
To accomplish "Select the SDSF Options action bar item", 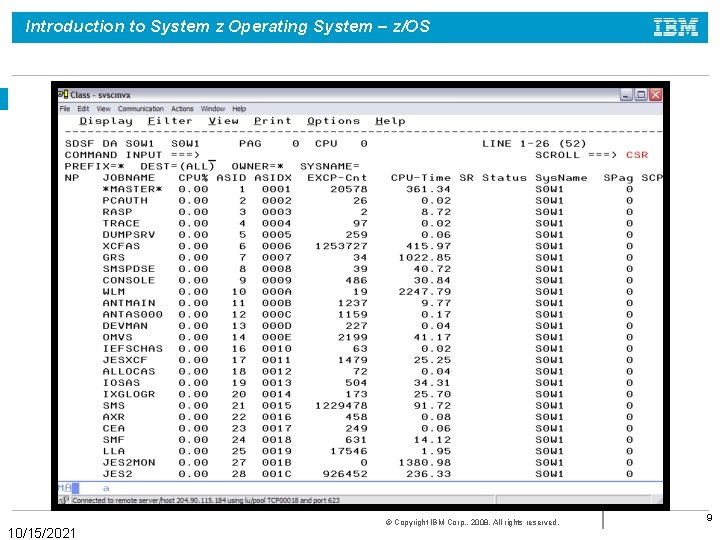I will (x=333, y=121).
